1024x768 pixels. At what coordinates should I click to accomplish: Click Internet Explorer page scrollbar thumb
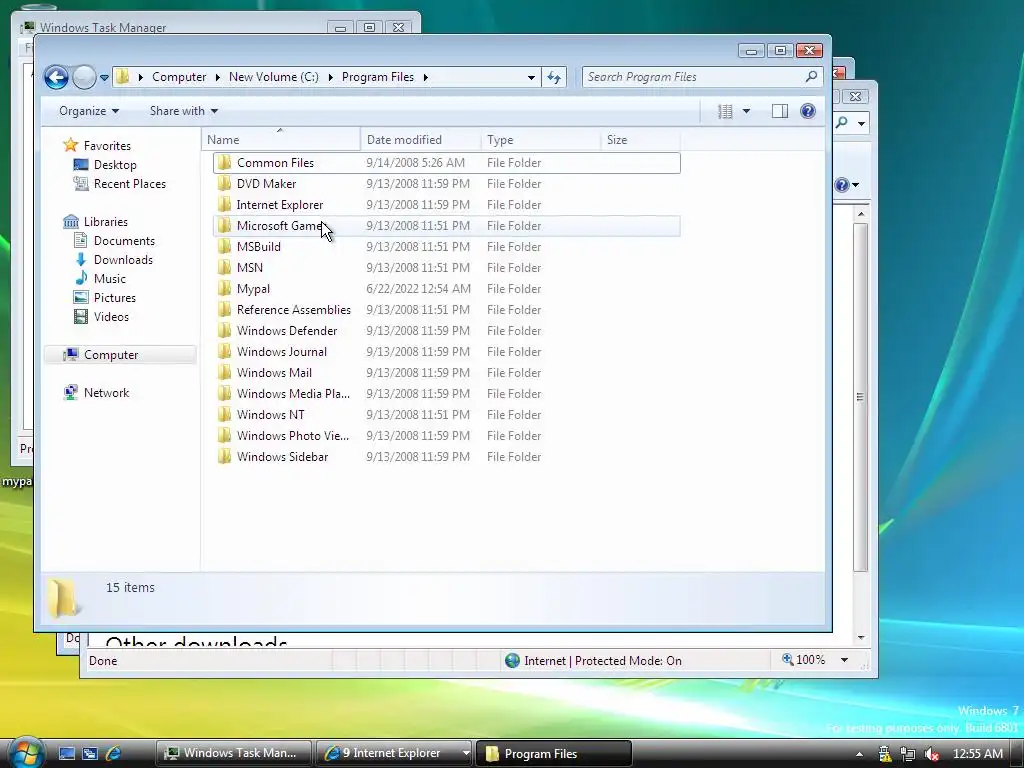pyautogui.click(x=861, y=397)
